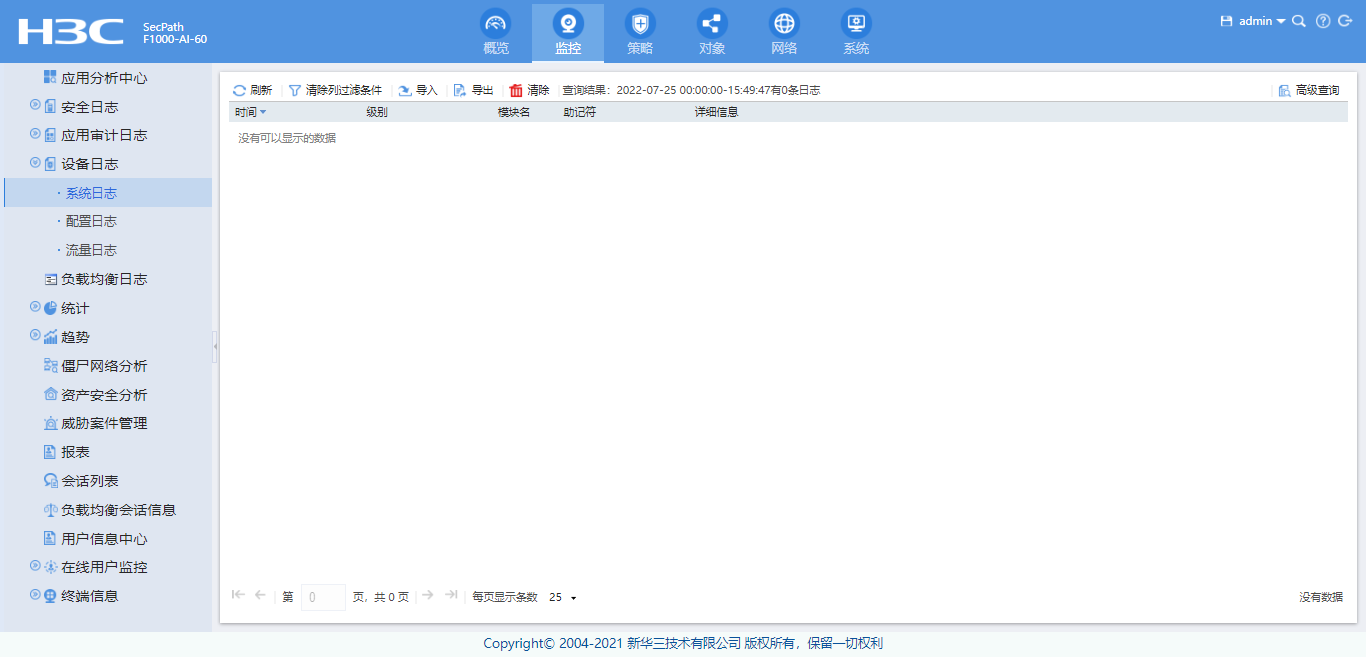Image resolution: width=1366 pixels, height=657 pixels.
Task: Select 系统日志 in sidebar
Action: coord(91,193)
